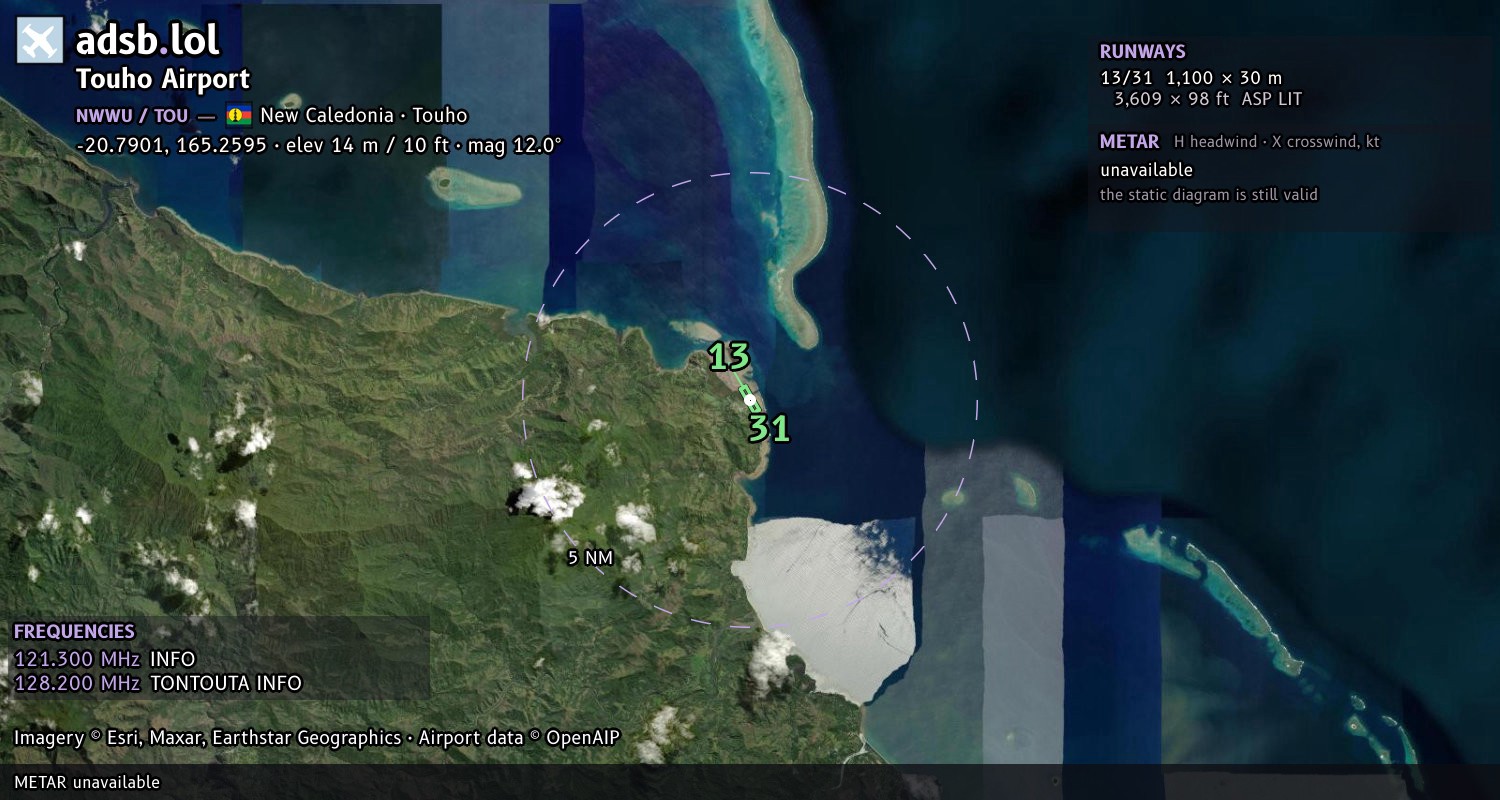Select the runway 31 end label

[x=770, y=429]
